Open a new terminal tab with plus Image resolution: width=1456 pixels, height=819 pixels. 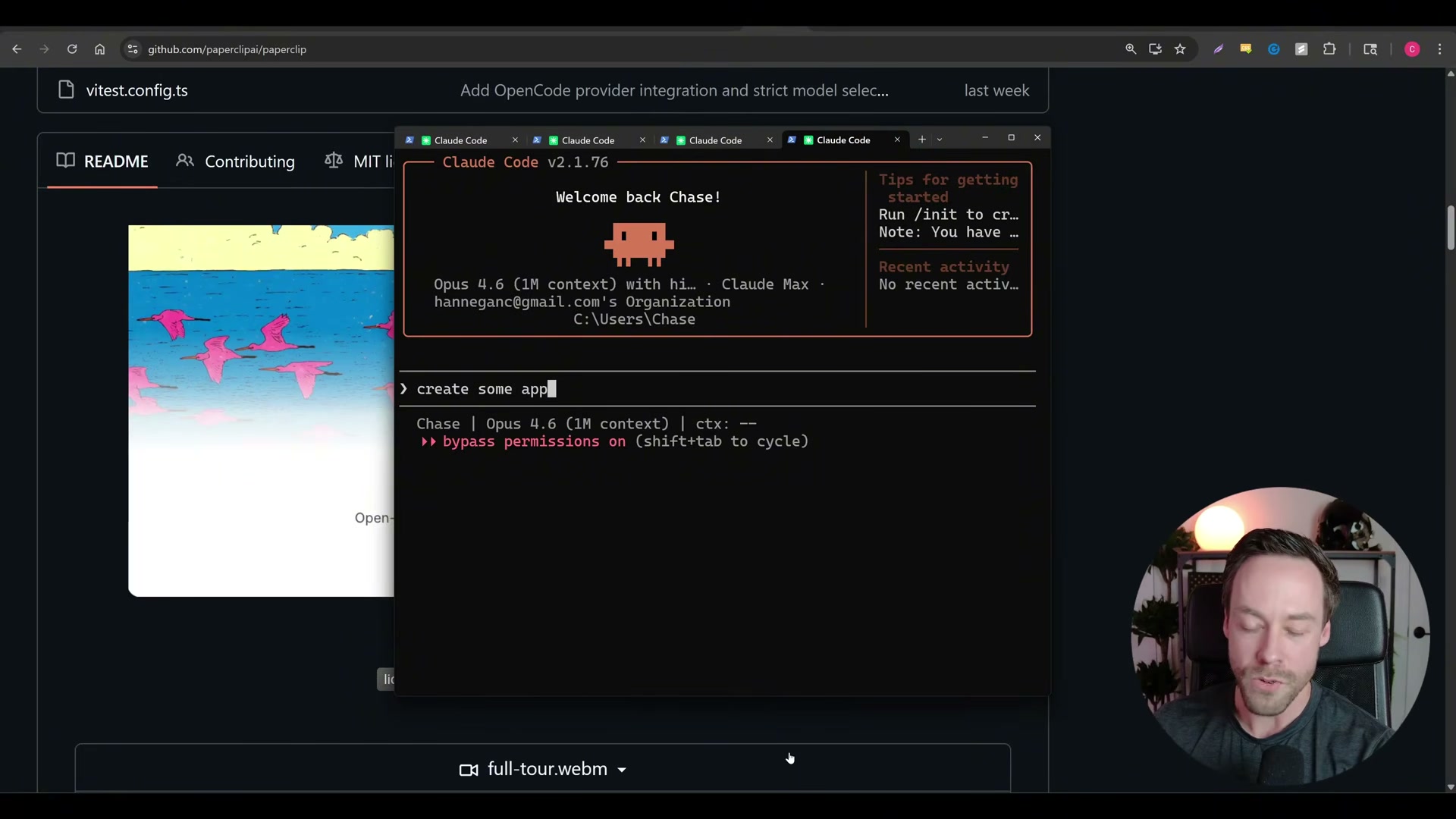click(x=921, y=140)
